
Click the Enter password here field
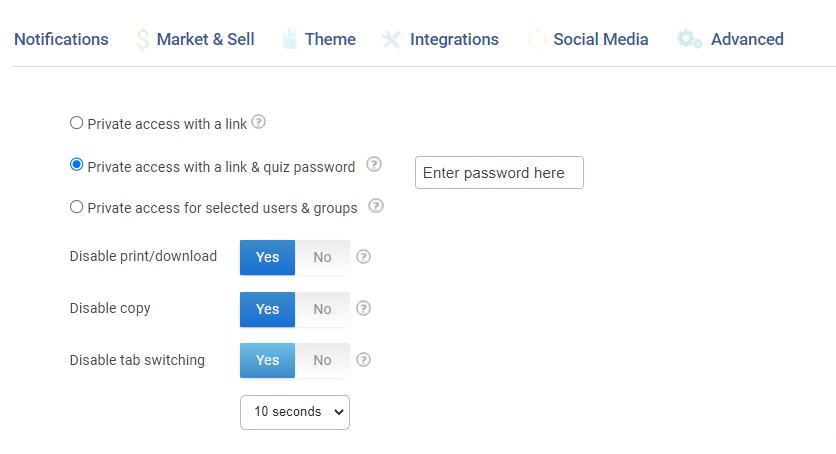499,173
